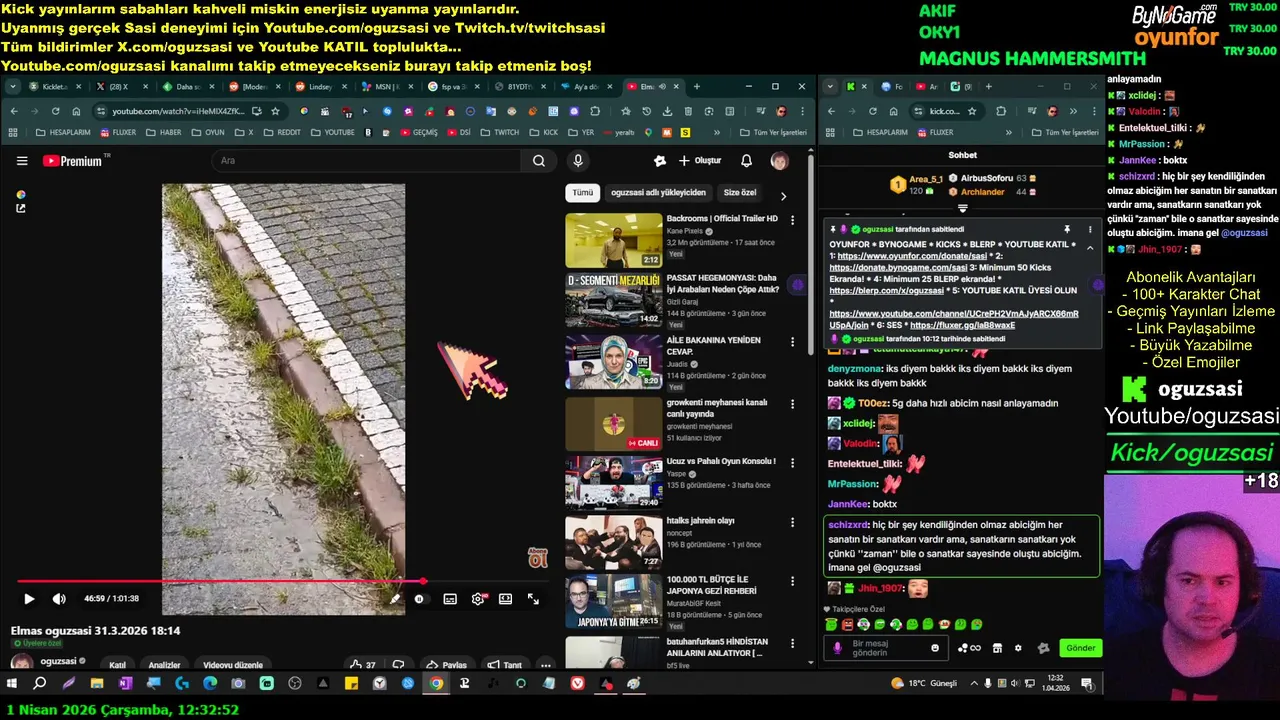Toggle subtitles in the player controls
This screenshot has height=720, width=1280.
click(450, 599)
